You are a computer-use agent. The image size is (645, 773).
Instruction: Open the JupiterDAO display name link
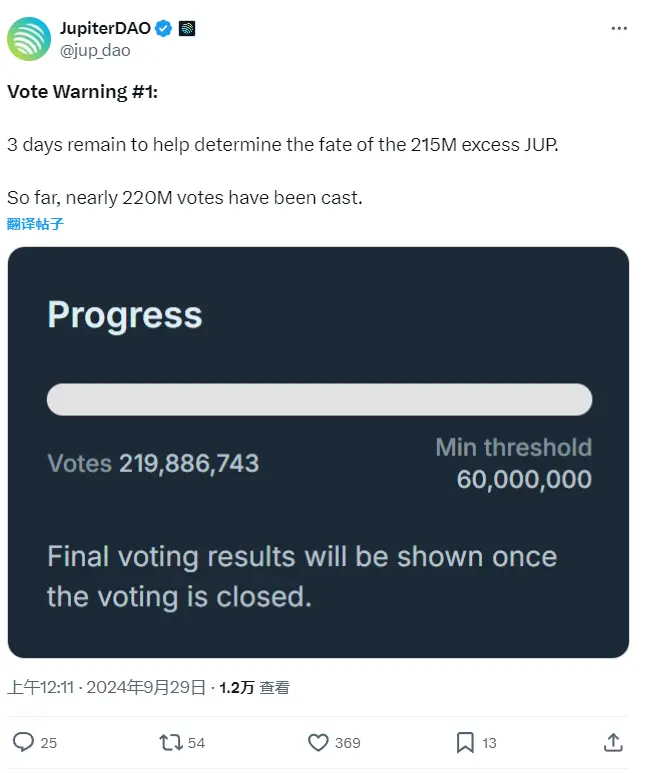click(x=105, y=29)
